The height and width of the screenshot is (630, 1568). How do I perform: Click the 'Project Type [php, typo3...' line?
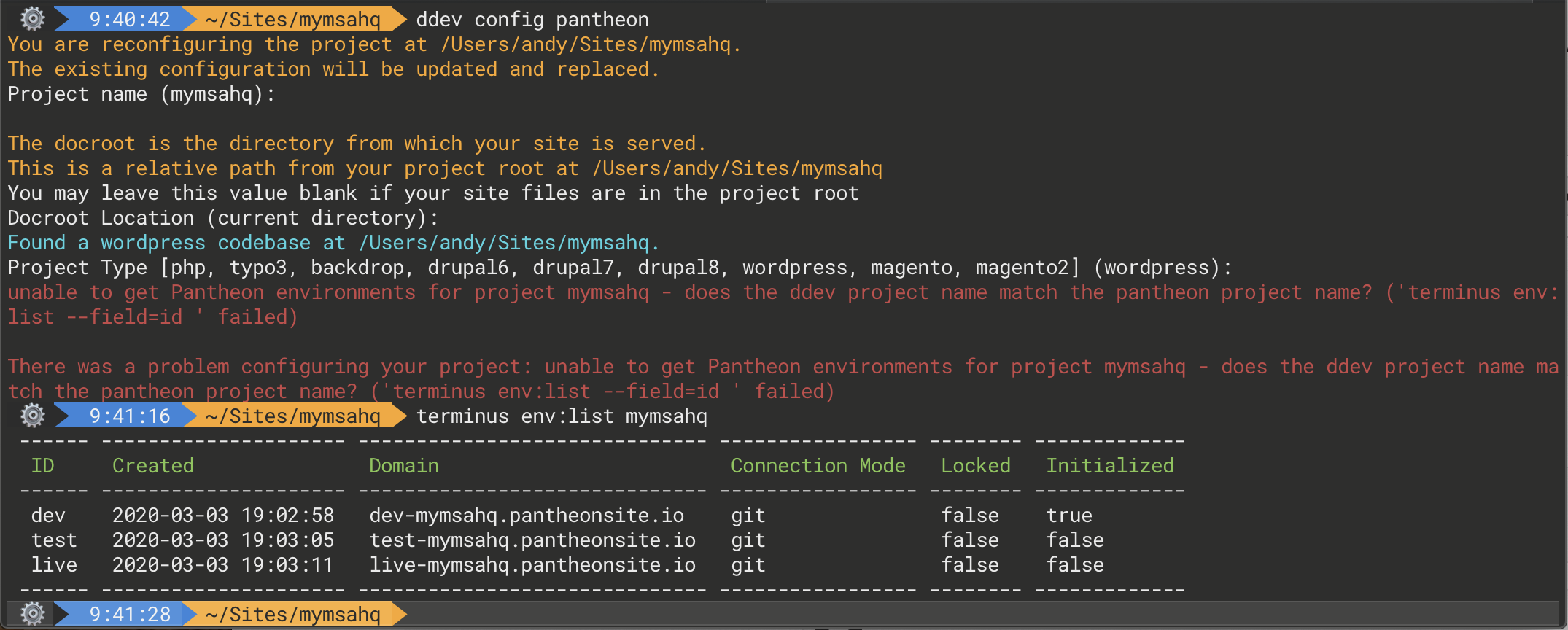[620, 268]
